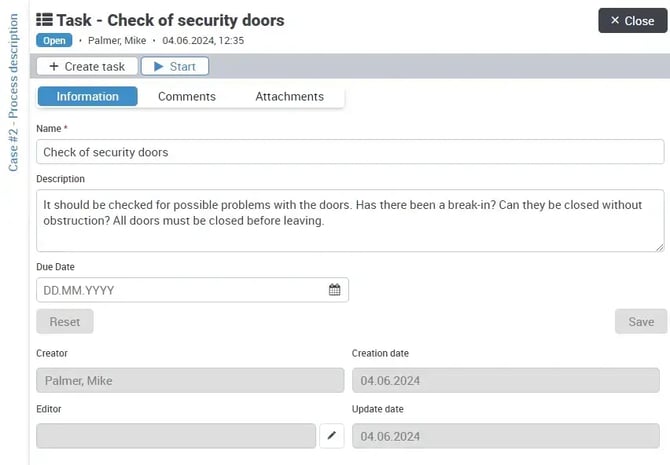Viewport: 670px width, 465px height.
Task: Click the task list icon beside title
Action: point(44,20)
